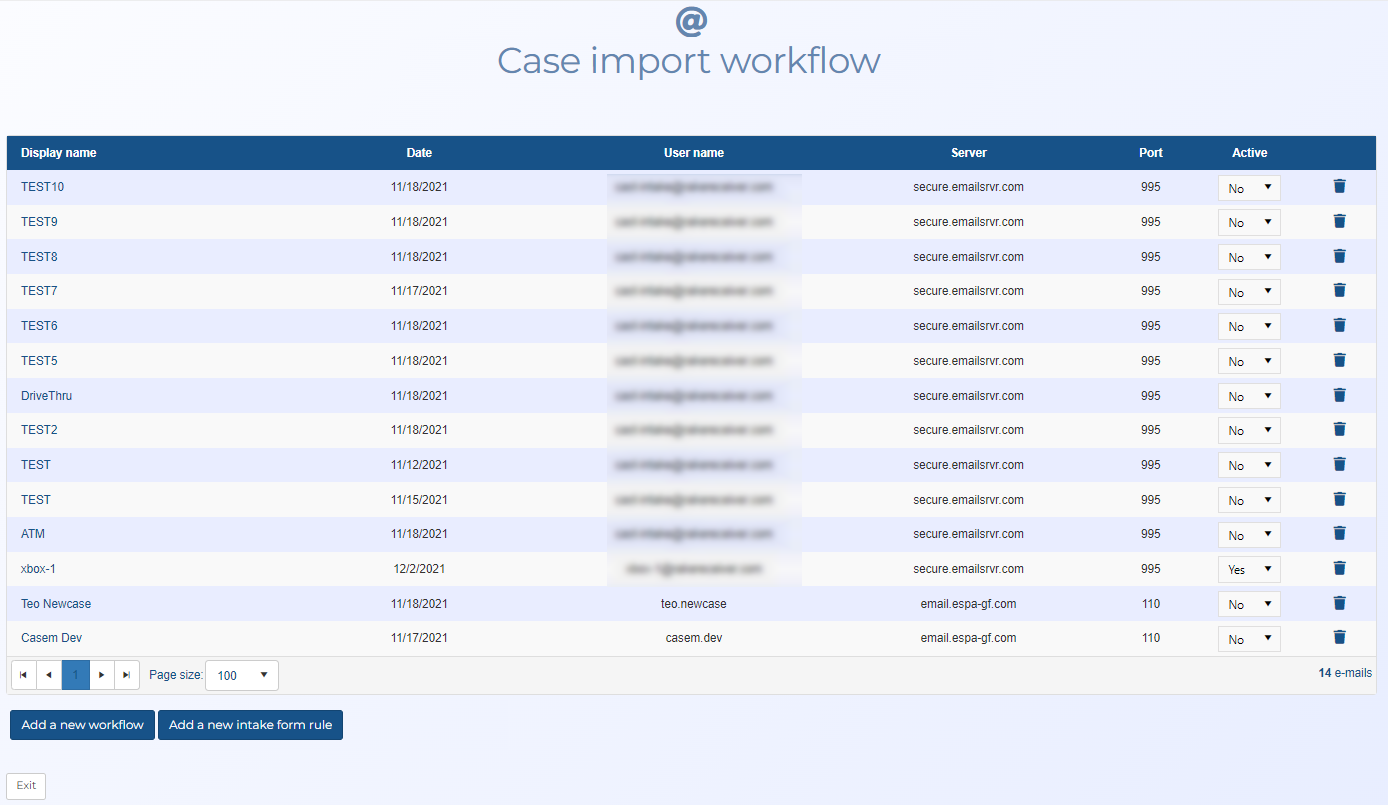The image size is (1388, 805).
Task: Click trash icon for Casem Dev
Action: point(1339,638)
